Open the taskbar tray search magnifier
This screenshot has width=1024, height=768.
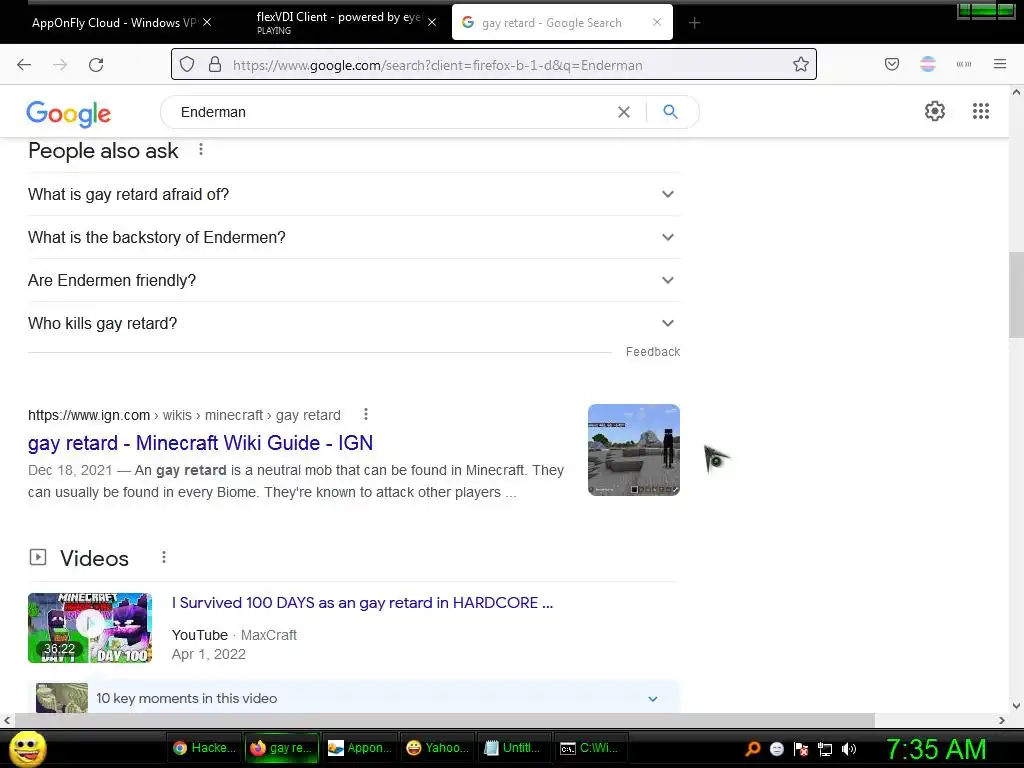[x=752, y=748]
